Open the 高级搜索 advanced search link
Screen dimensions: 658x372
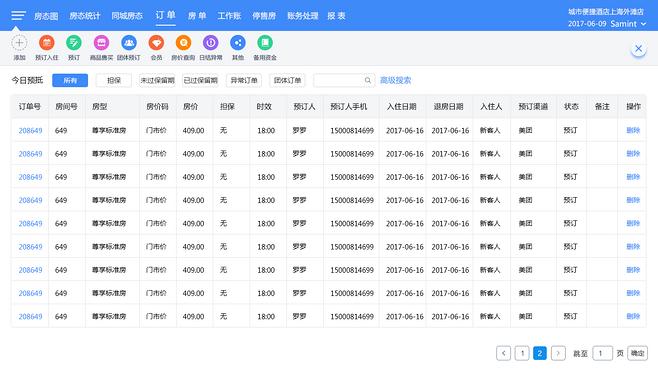tap(395, 80)
